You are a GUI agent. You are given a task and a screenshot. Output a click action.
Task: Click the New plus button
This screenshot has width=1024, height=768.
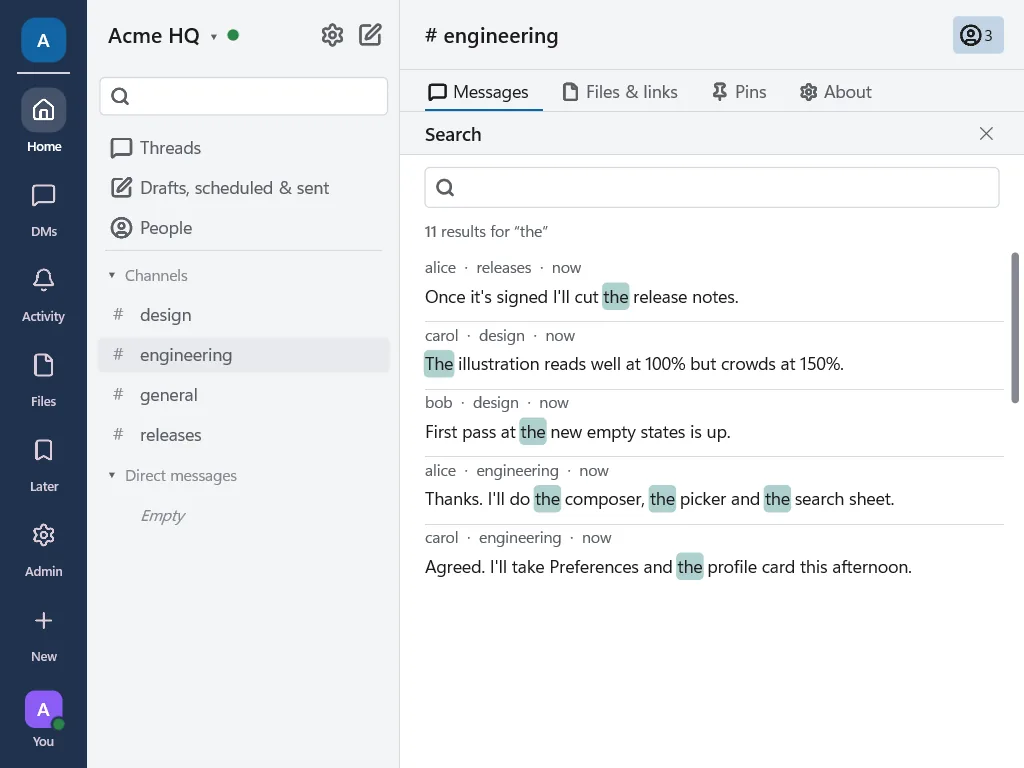tap(43, 634)
